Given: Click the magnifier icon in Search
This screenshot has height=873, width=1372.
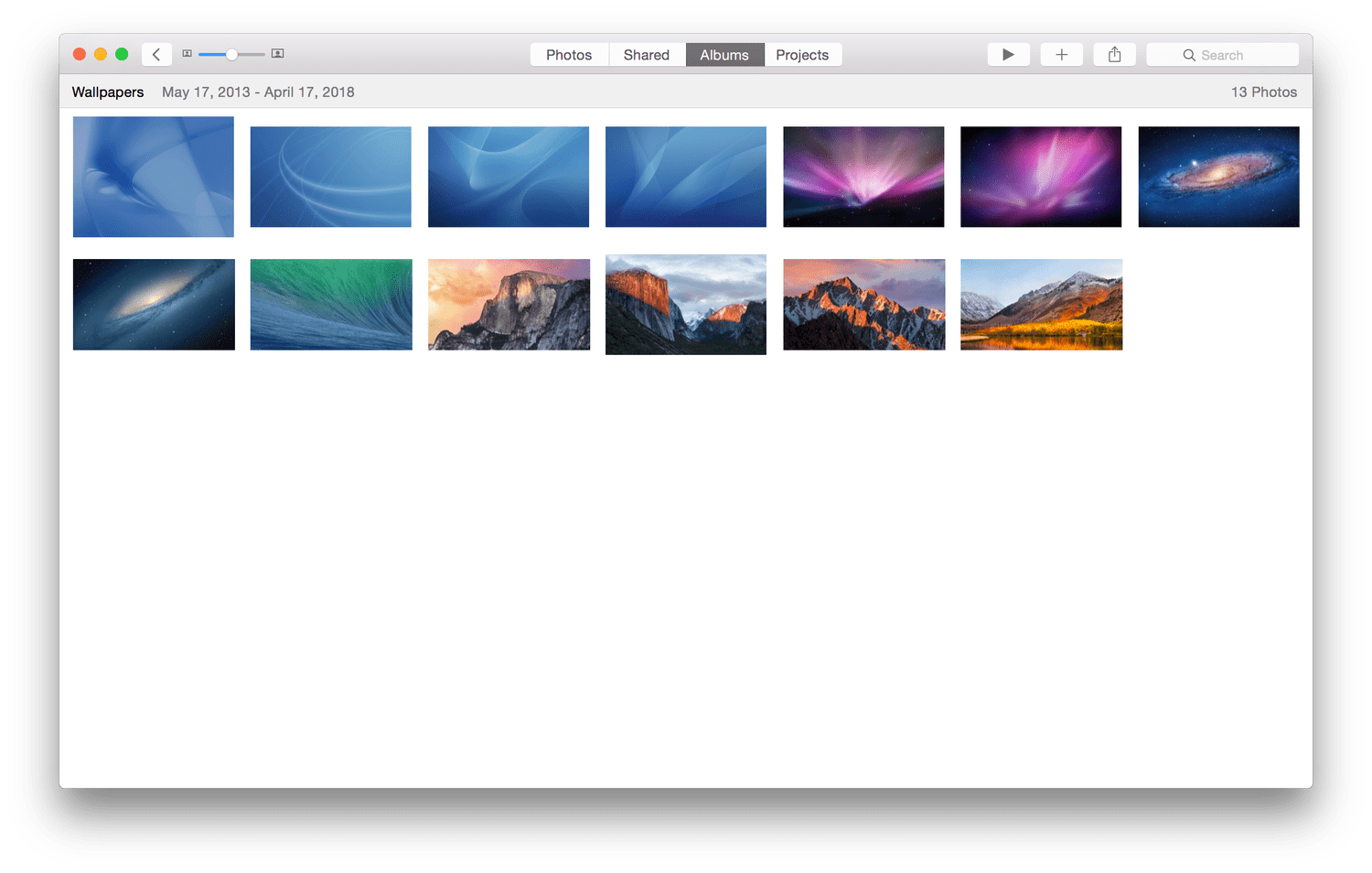Looking at the screenshot, I should point(1189,55).
